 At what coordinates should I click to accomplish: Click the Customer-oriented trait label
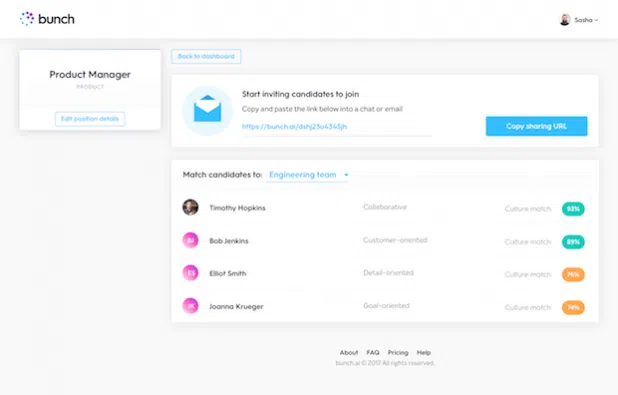pyautogui.click(x=395, y=240)
